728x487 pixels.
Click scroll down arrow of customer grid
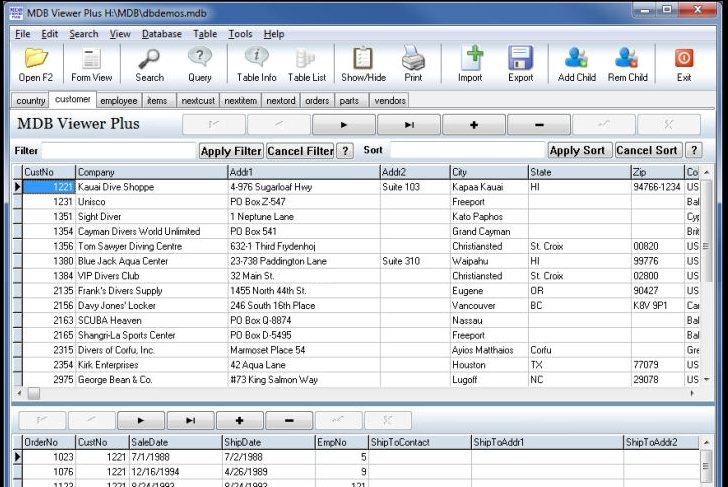pos(707,380)
